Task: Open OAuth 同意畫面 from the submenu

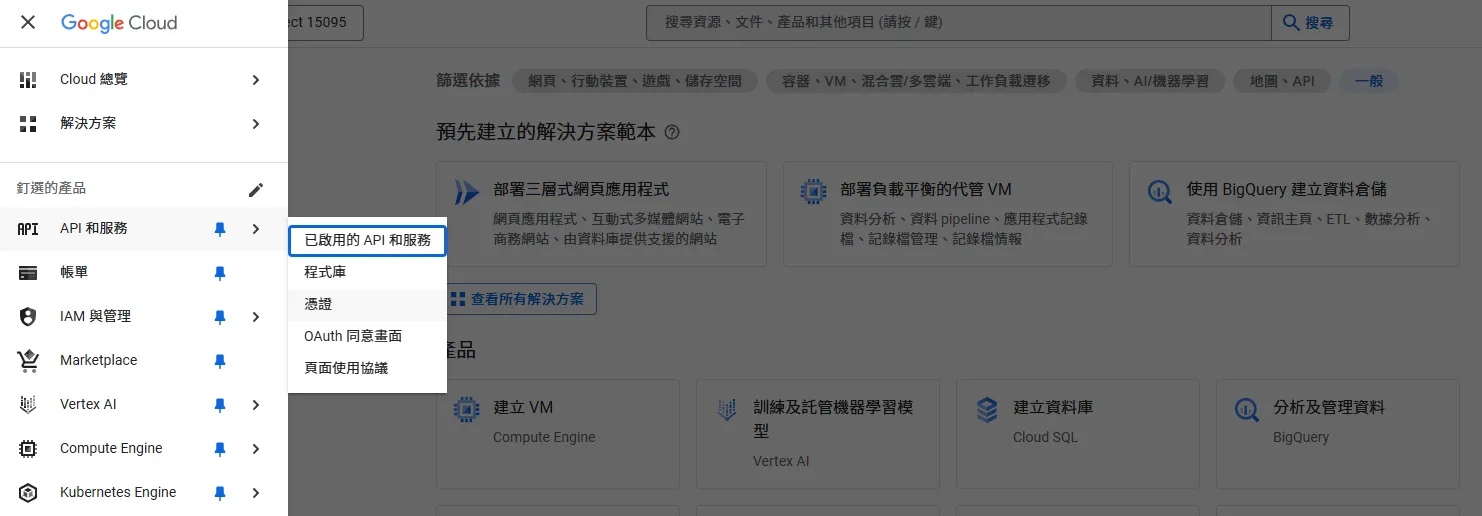Action: click(x=367, y=336)
